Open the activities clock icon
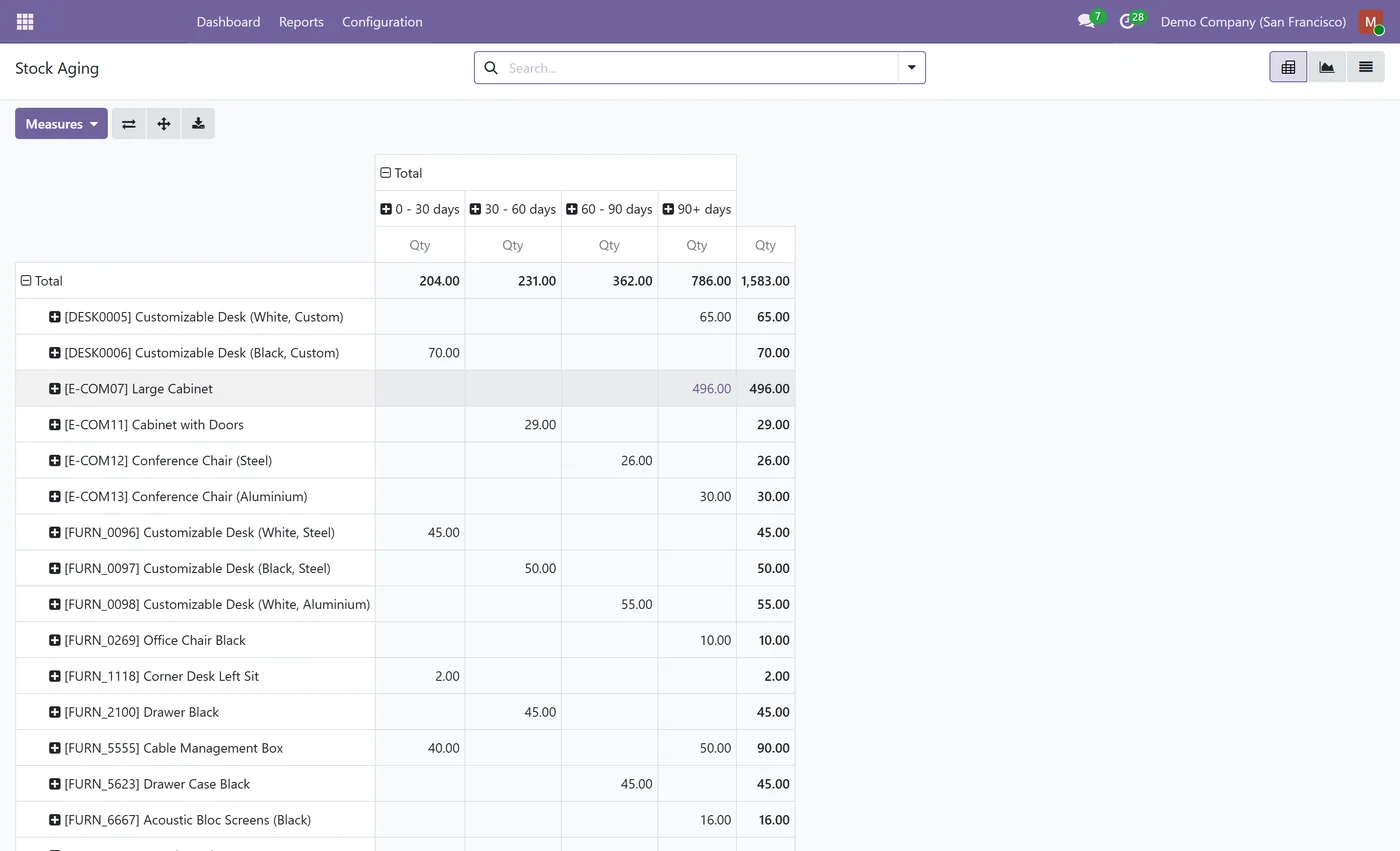The width and height of the screenshot is (1400, 851). 1129,21
